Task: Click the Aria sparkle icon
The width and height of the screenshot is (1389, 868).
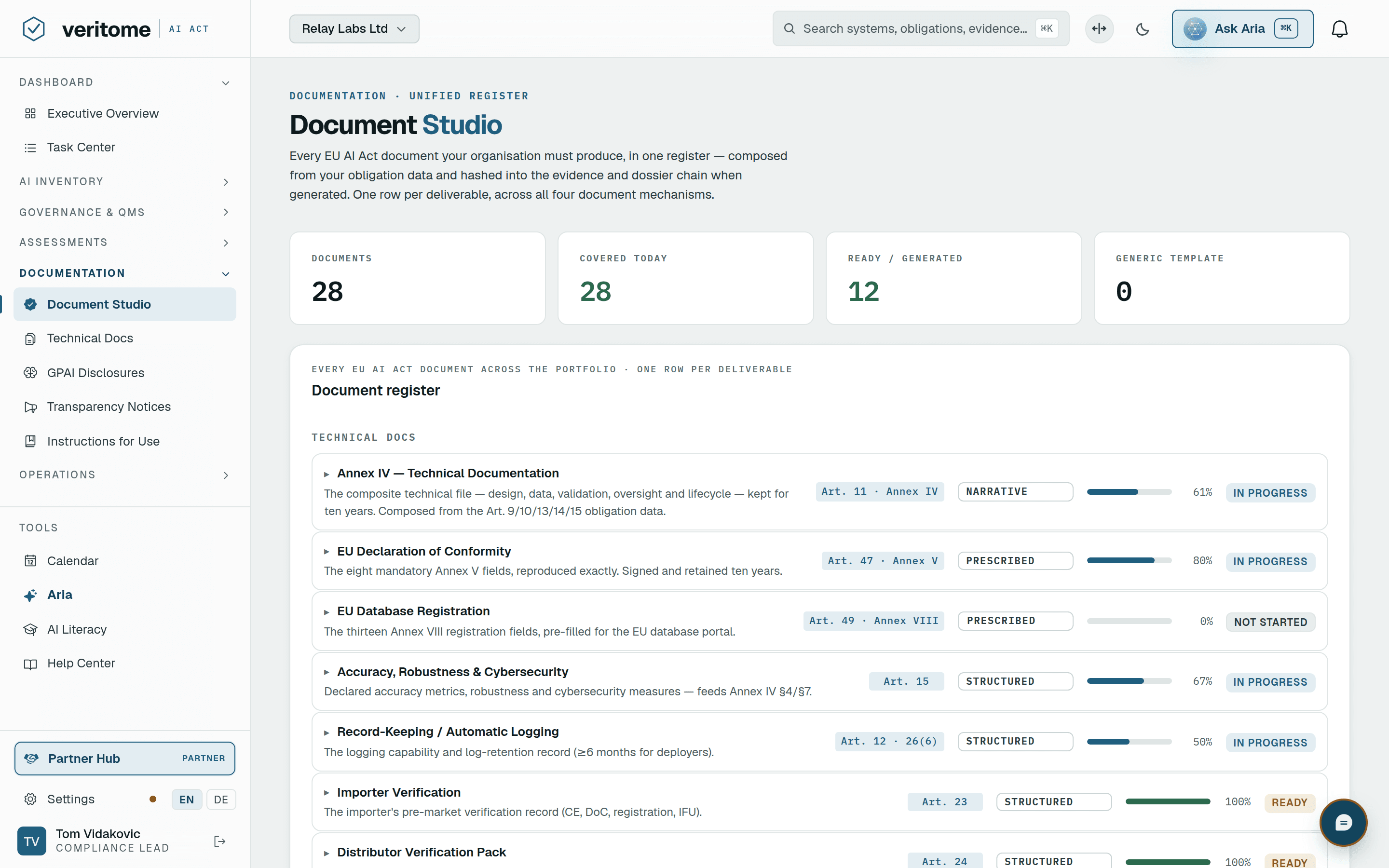Action: pyautogui.click(x=30, y=595)
